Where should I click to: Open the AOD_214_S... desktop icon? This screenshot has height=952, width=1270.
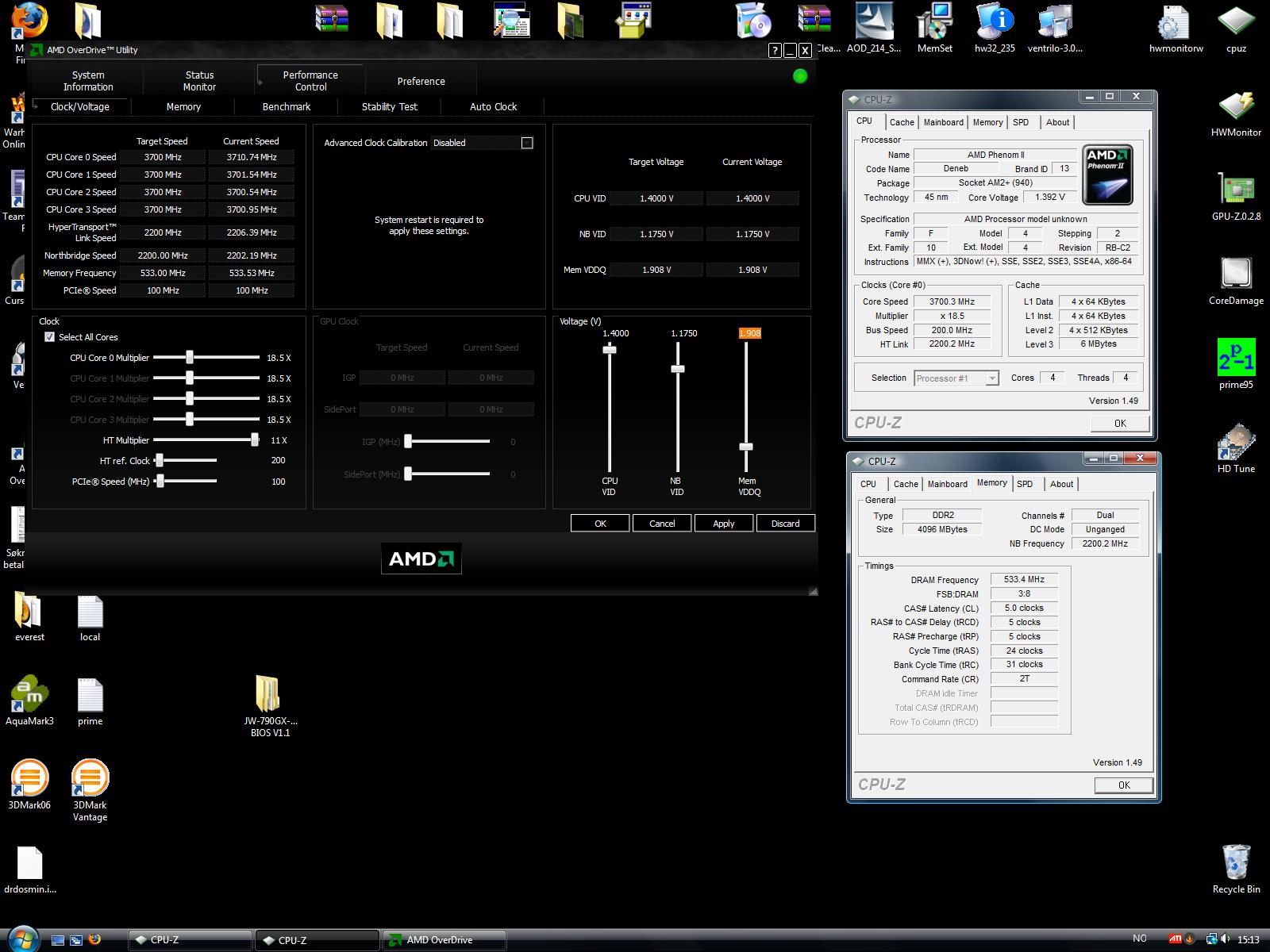pos(873,28)
